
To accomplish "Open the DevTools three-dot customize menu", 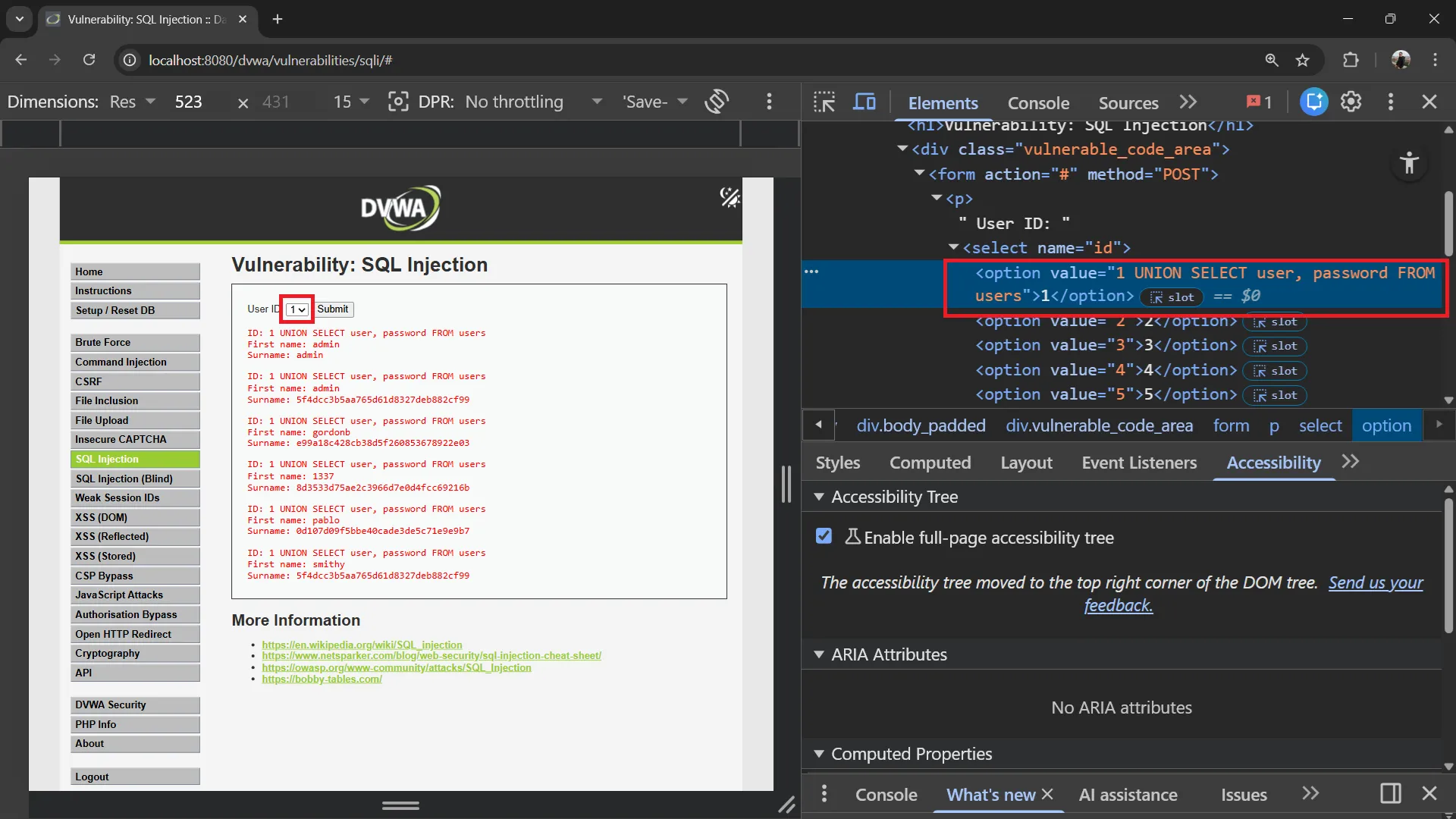I will pos(1391,101).
